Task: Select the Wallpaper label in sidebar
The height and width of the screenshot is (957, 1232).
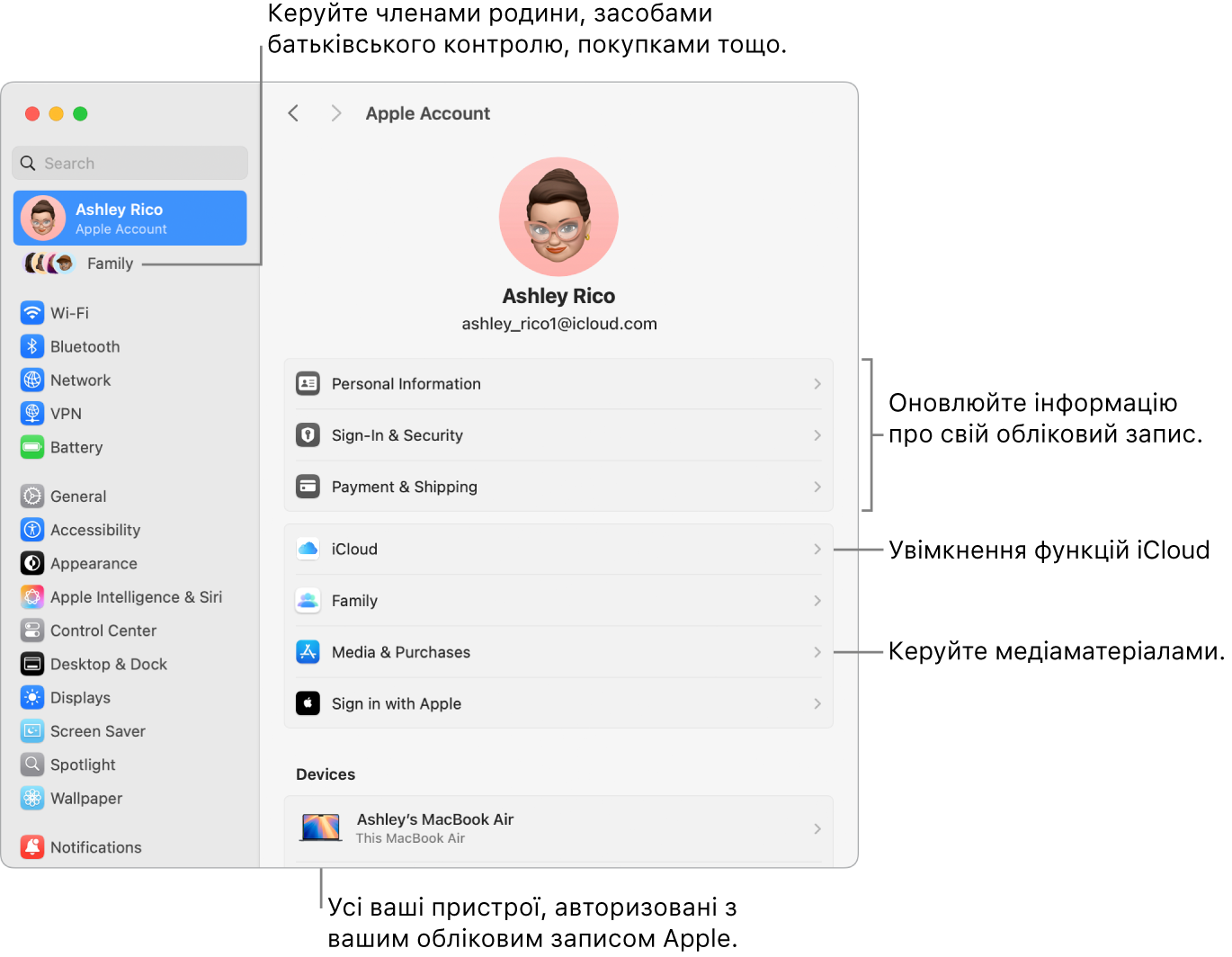Action: pyautogui.click(x=86, y=798)
